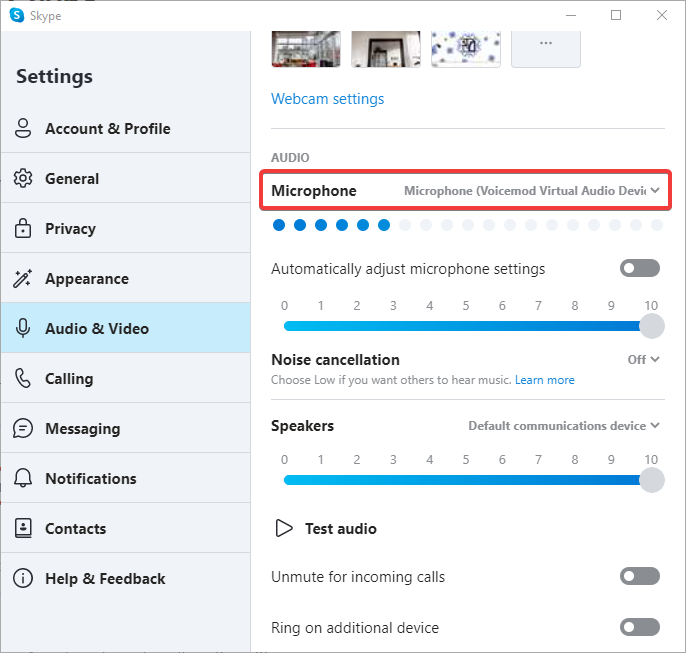Open the Privacy settings section
Image resolution: width=686 pixels, height=653 pixels.
click(x=126, y=228)
